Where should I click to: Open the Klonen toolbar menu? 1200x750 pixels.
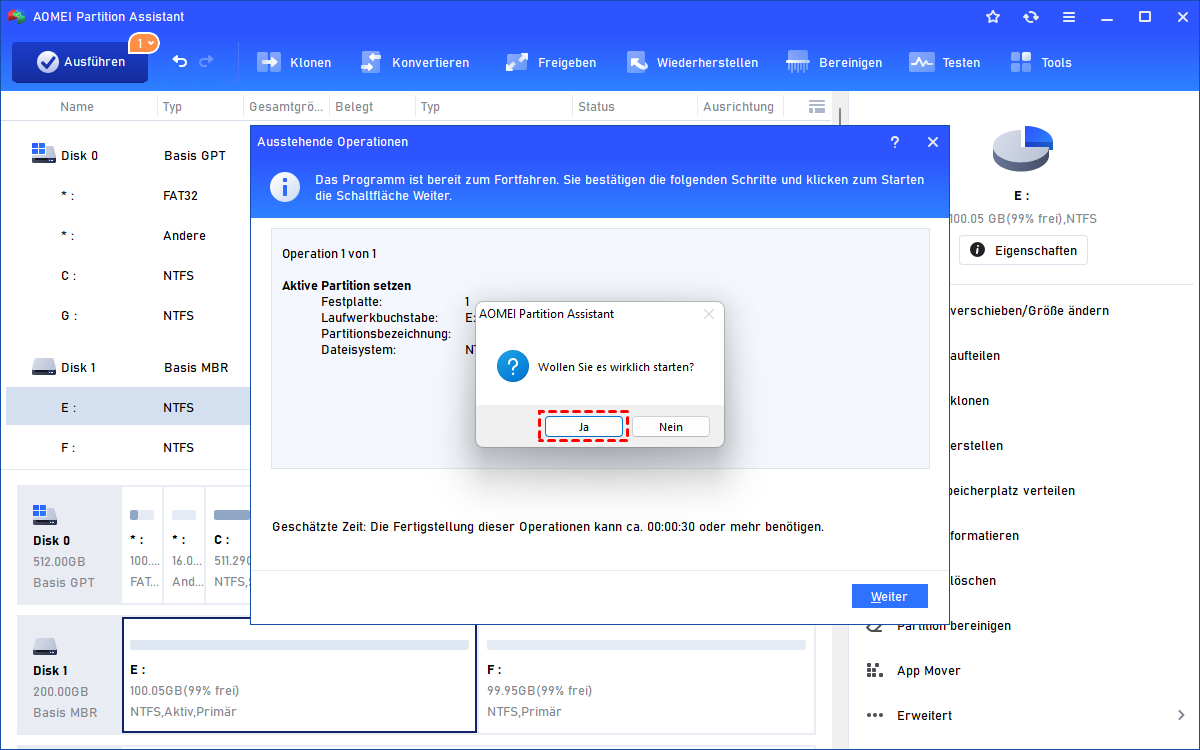294,62
